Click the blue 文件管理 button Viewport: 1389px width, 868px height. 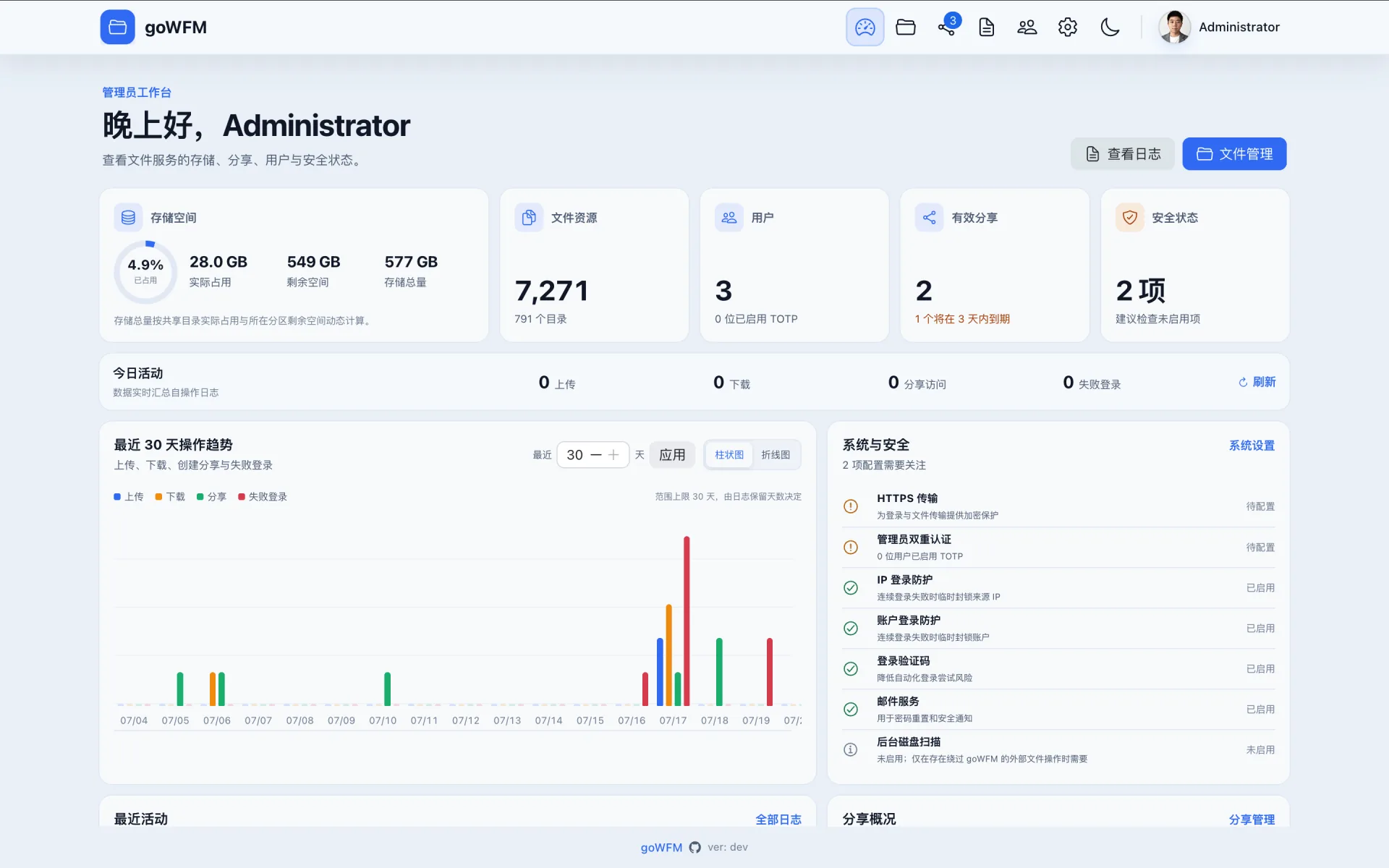1234,154
